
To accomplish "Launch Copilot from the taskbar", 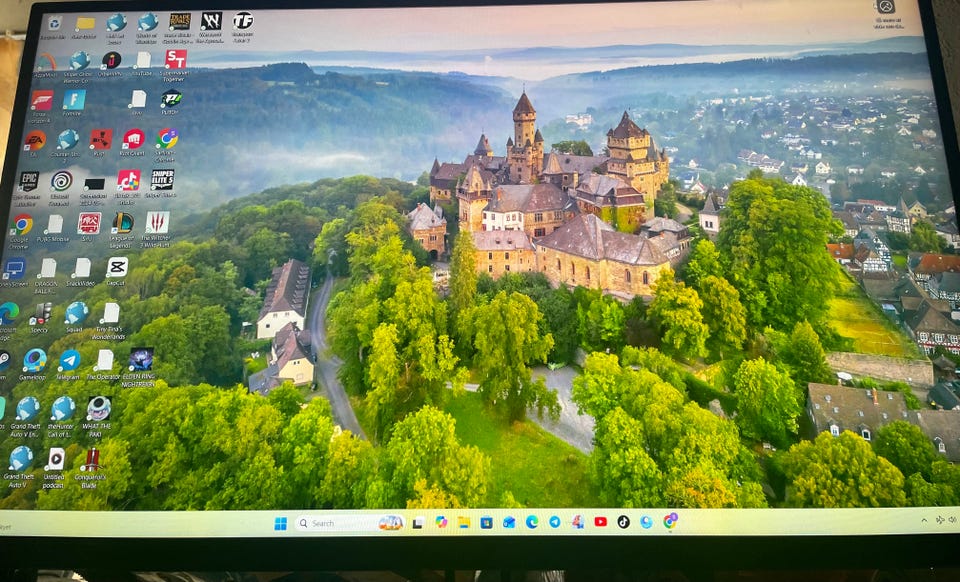I will click(441, 523).
